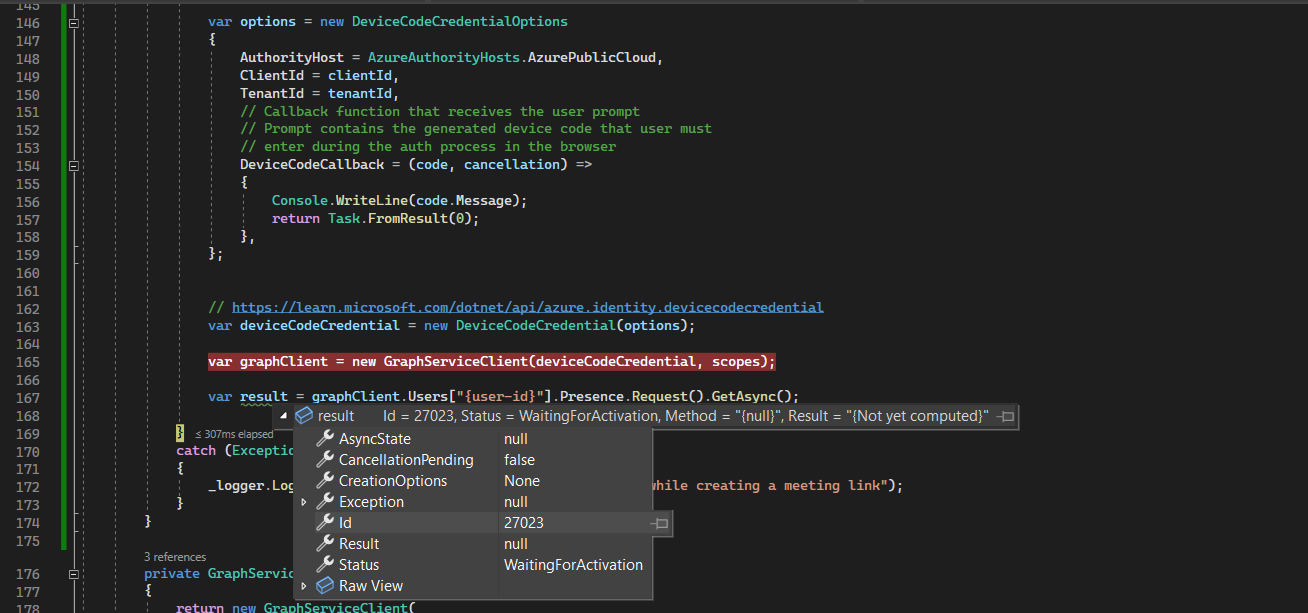
Task: Click the wrench icon beside CancellationPending
Action: click(325, 459)
